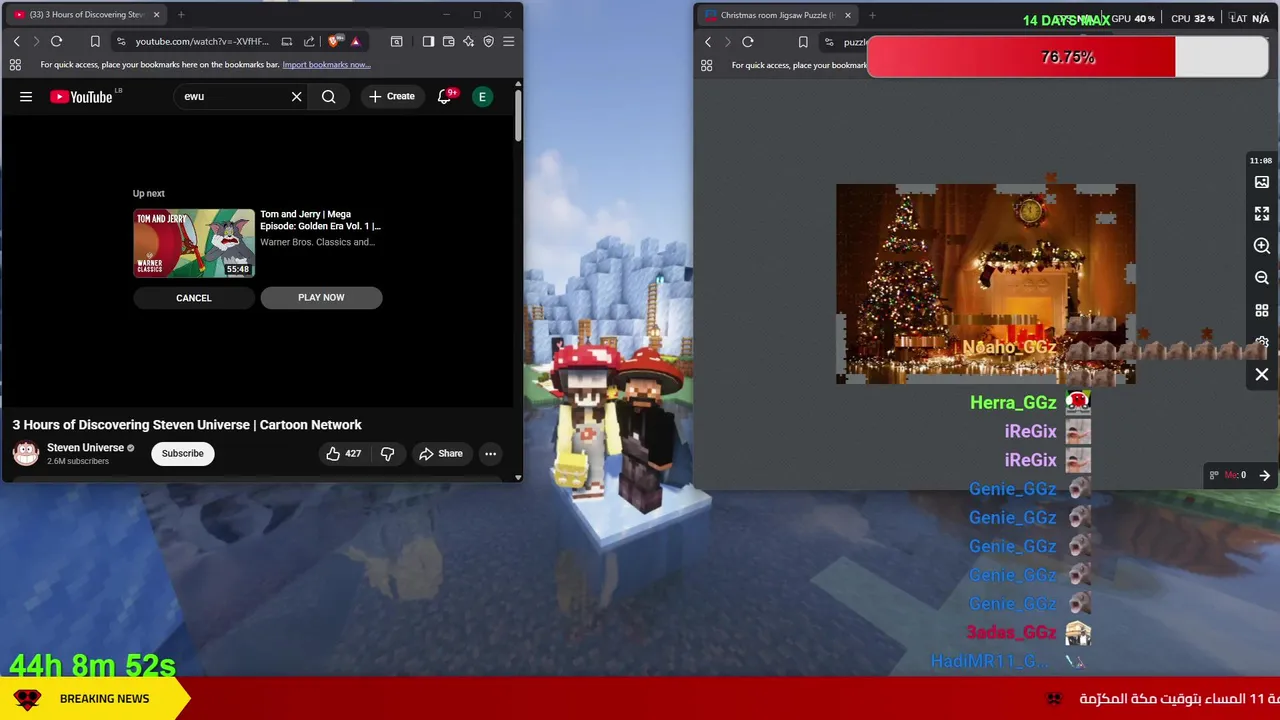Play the next Tom and Jerry video now

click(x=321, y=298)
